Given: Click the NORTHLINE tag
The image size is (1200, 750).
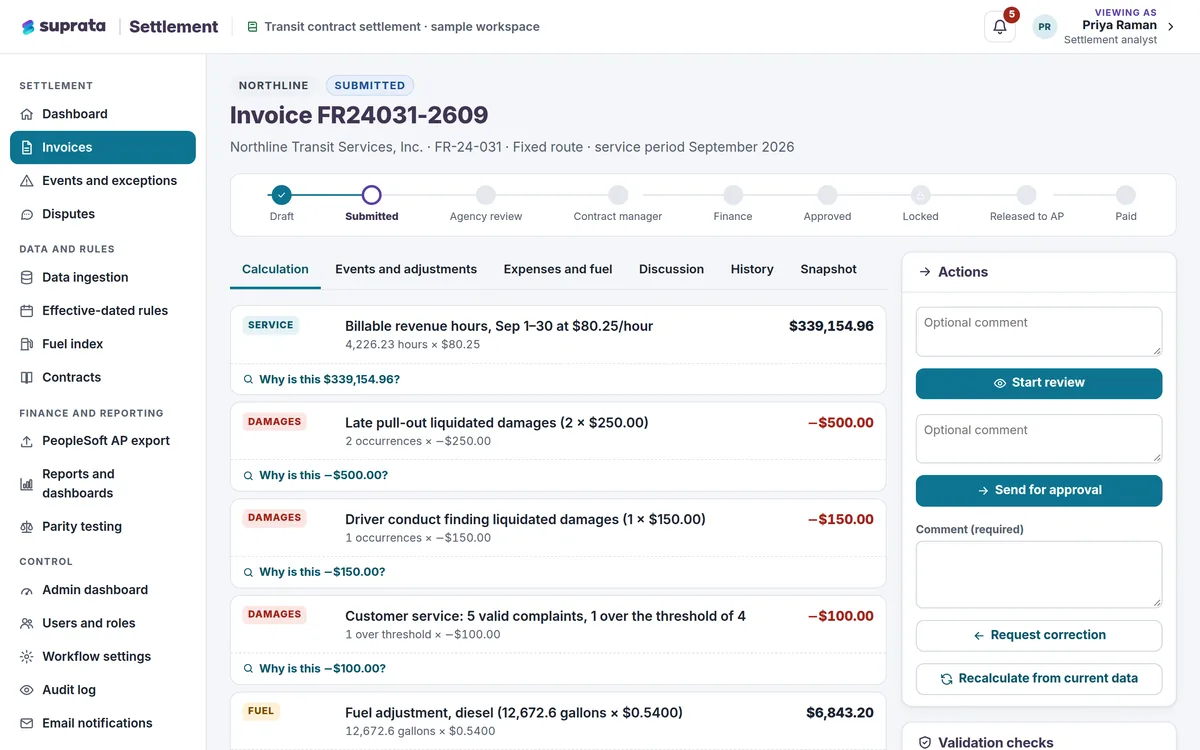Looking at the screenshot, I should (273, 86).
